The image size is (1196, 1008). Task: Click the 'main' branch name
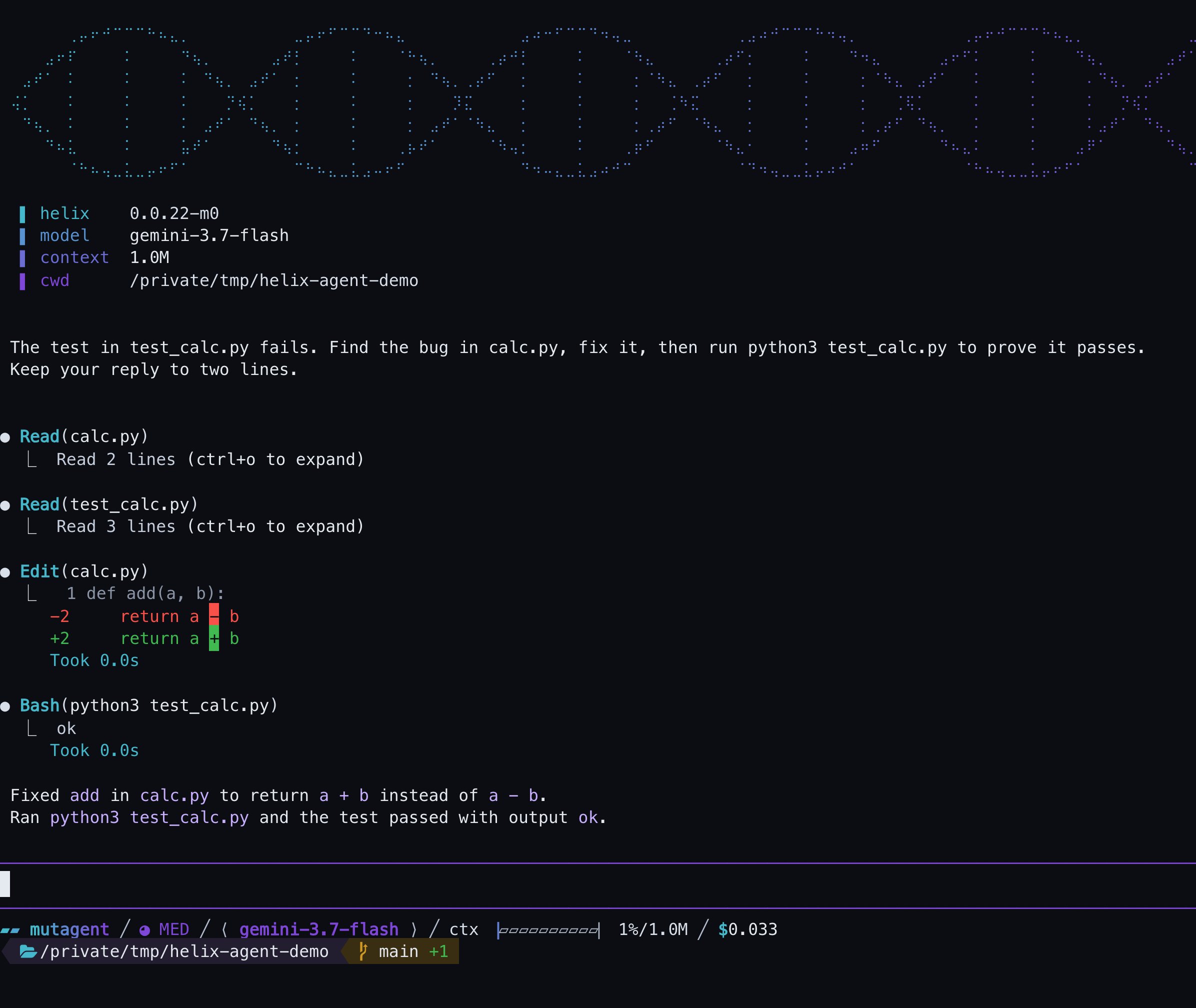pos(398,952)
